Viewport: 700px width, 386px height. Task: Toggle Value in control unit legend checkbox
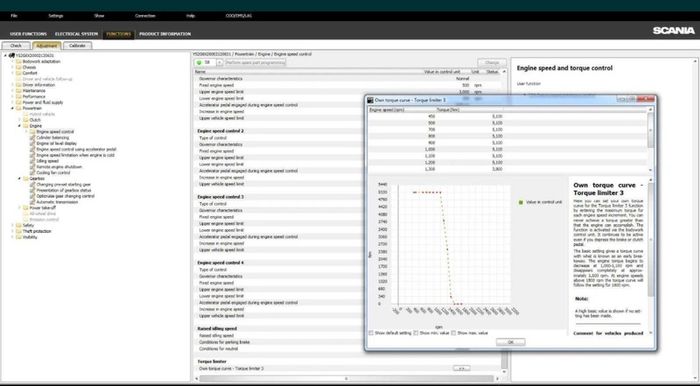pos(521,202)
